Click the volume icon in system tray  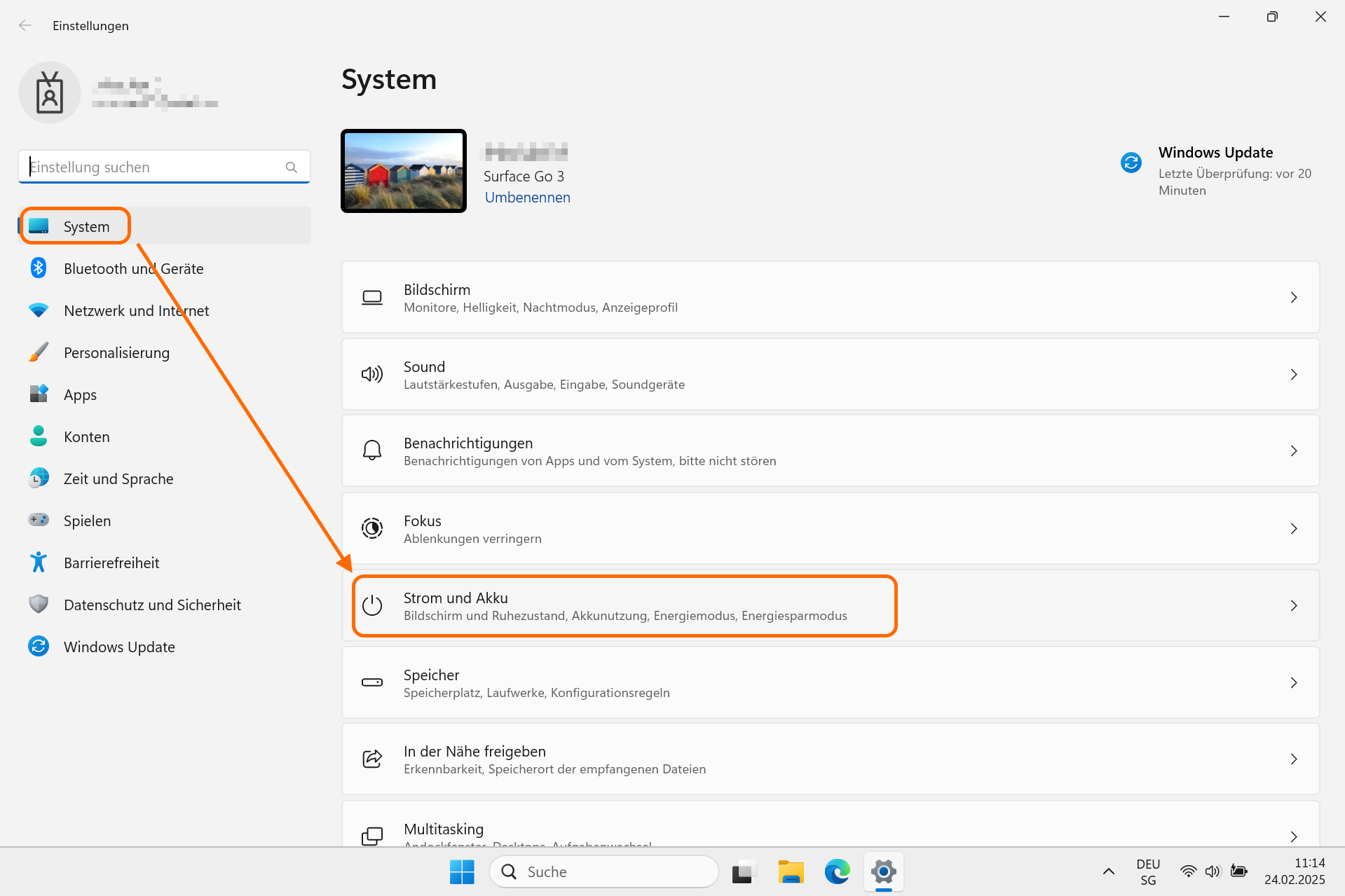click(x=1213, y=871)
